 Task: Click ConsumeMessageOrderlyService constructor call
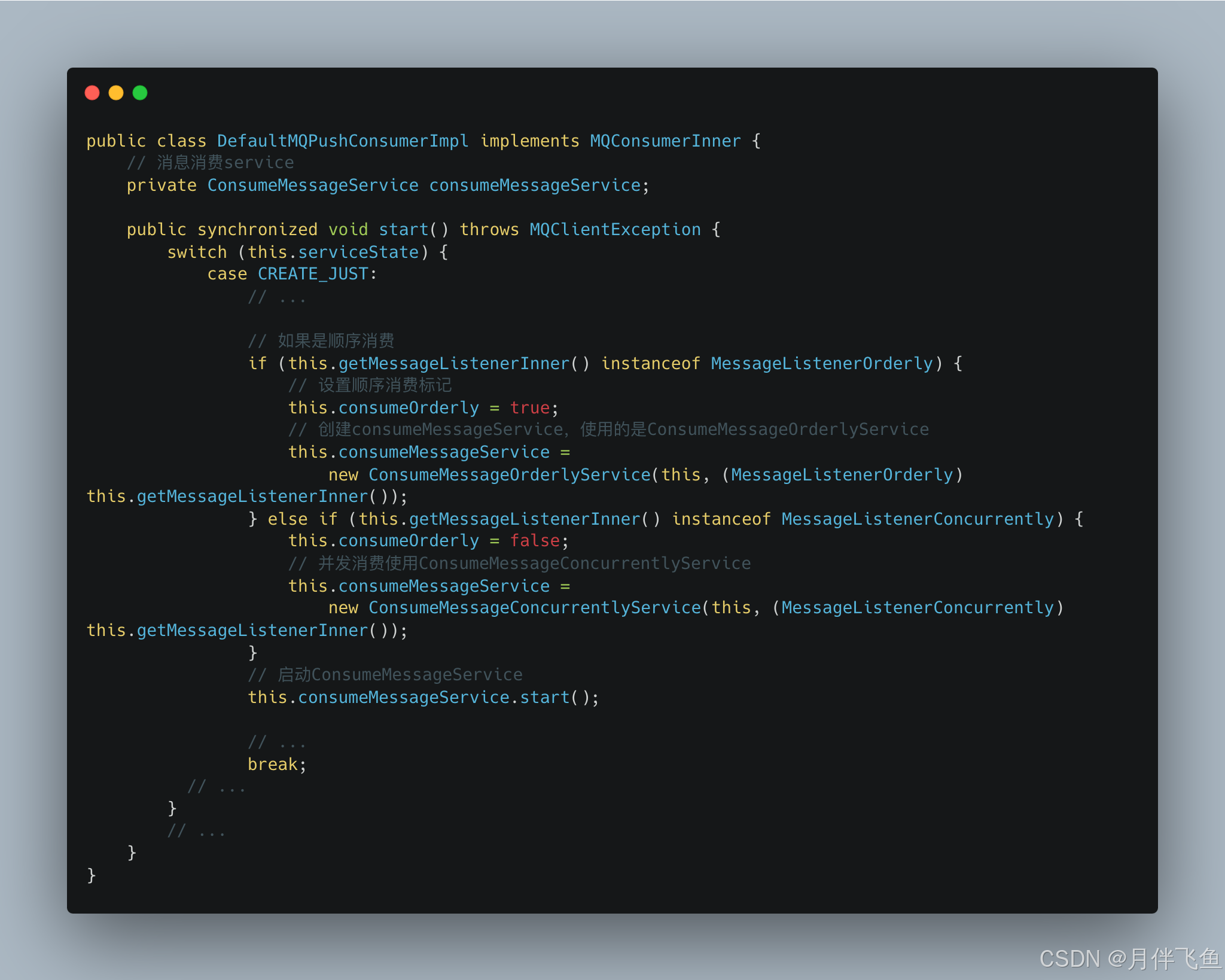509,474
